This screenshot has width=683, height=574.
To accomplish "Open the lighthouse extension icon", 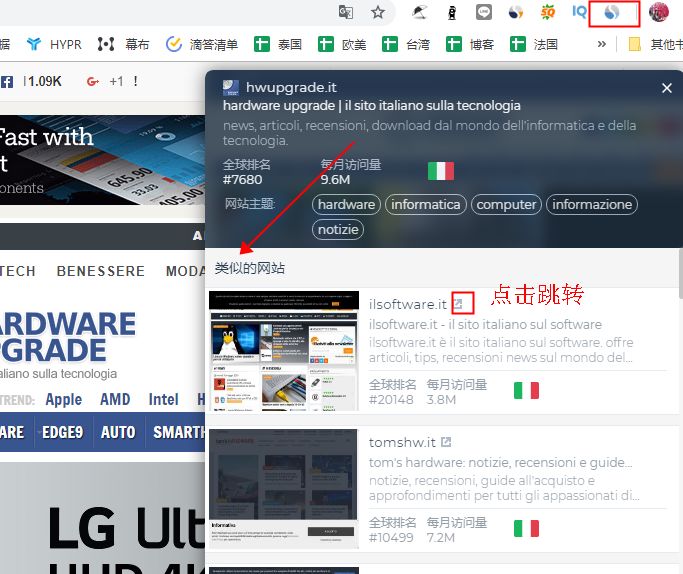I will 452,13.
